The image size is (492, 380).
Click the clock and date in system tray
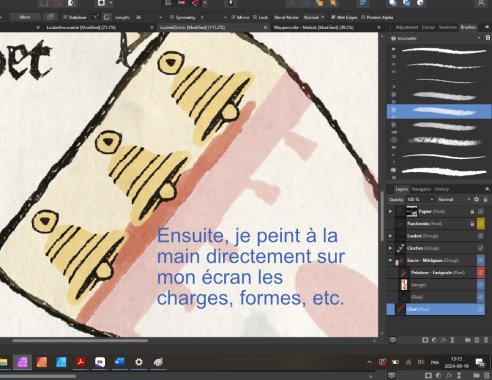point(457,362)
